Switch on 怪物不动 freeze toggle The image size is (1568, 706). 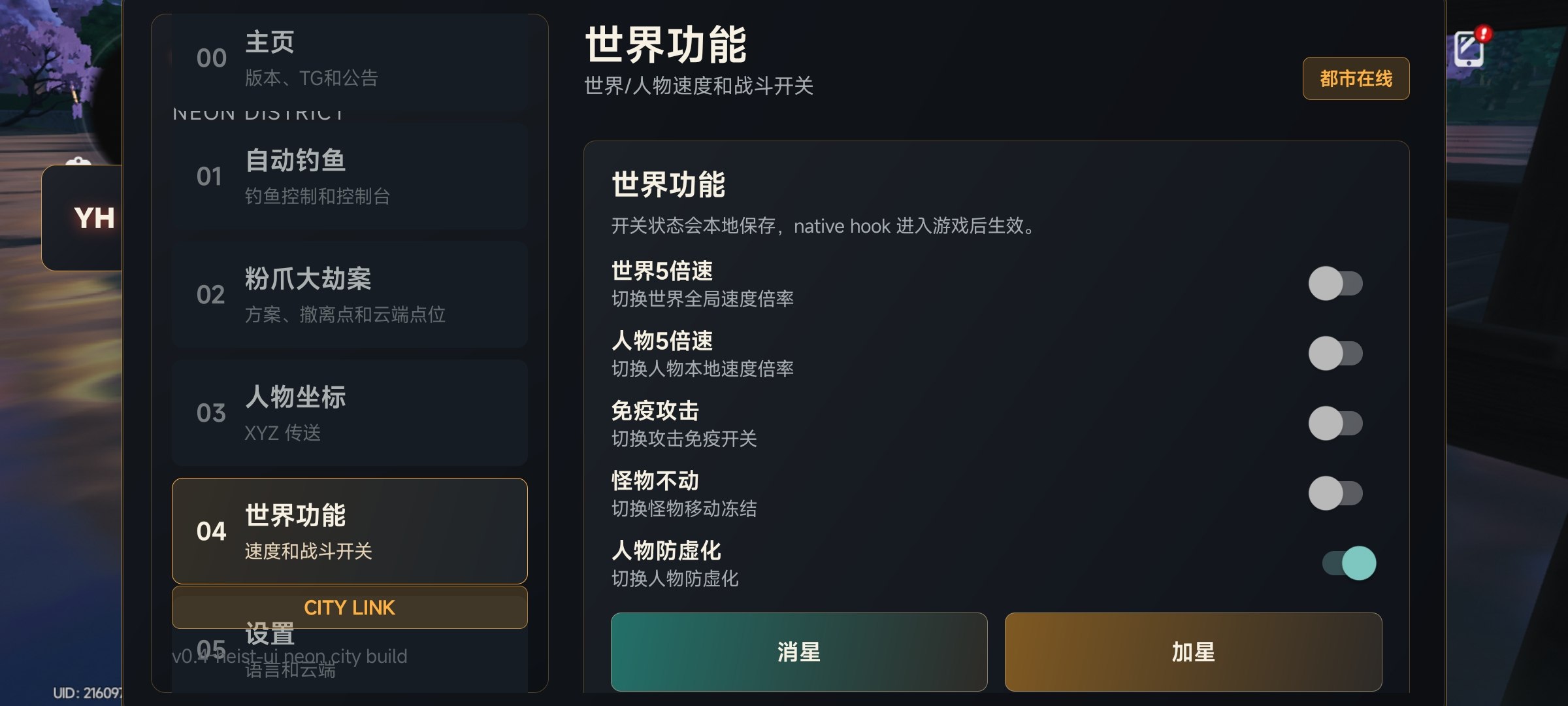click(1335, 494)
